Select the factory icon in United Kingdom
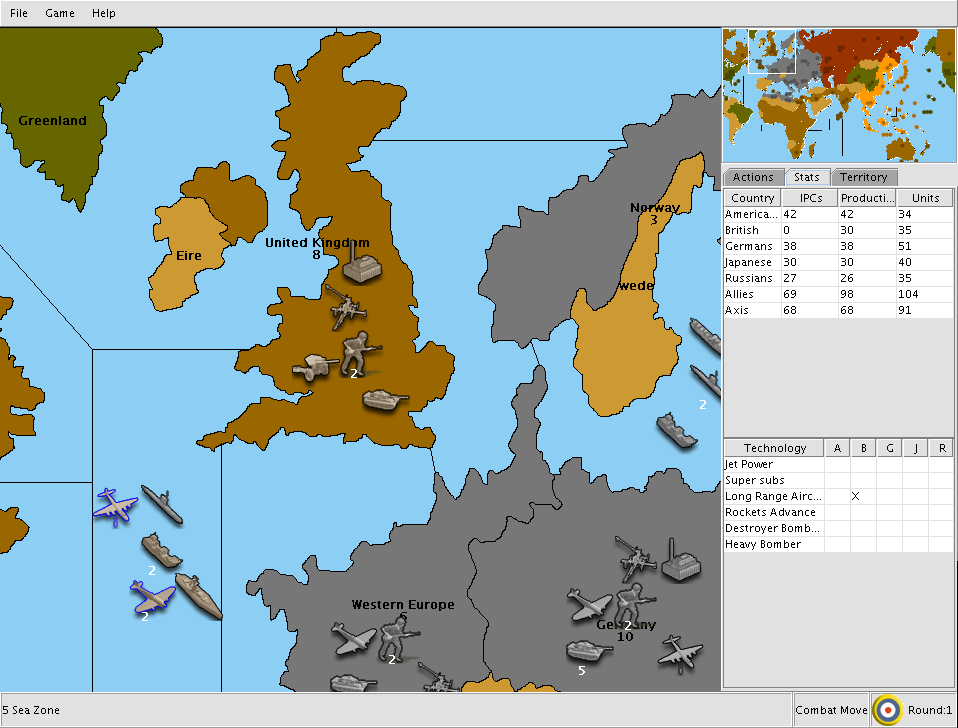 (x=362, y=264)
